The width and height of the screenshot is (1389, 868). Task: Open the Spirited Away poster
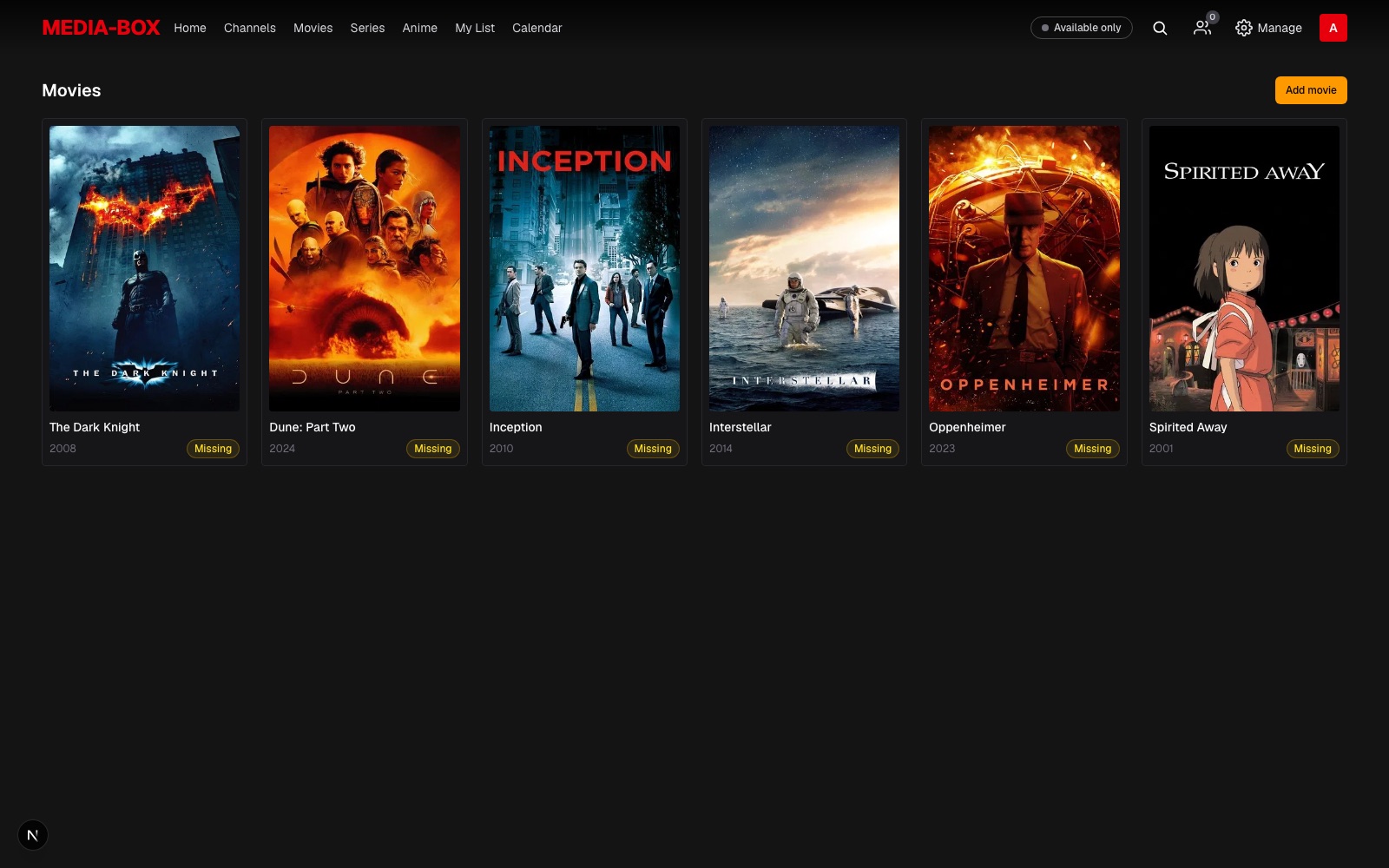coord(1244,268)
